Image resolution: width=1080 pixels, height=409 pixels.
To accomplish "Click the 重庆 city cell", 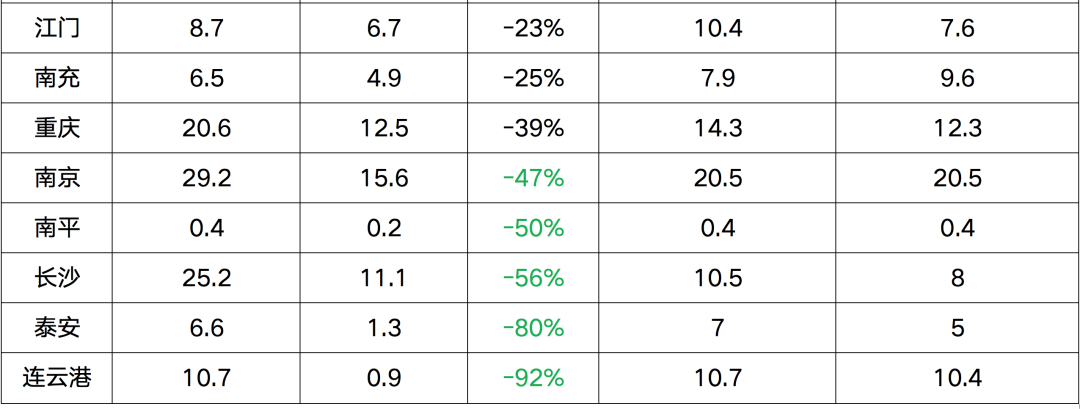I will [56, 128].
